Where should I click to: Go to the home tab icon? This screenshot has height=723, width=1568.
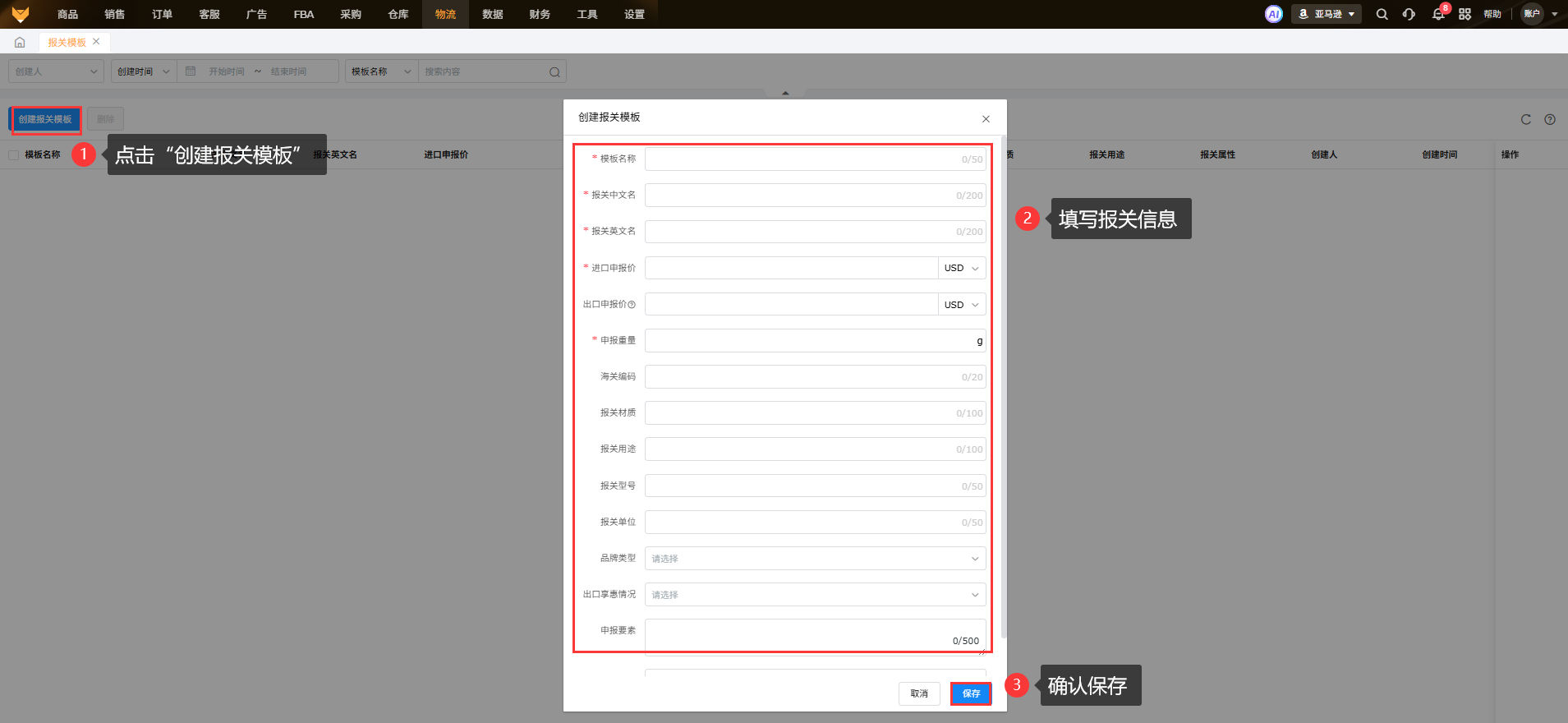click(20, 42)
